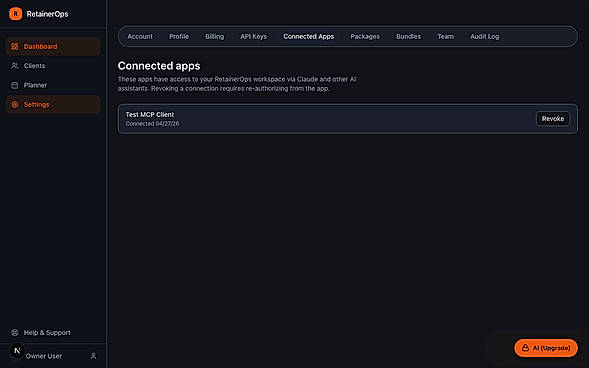
Task: Click the Connected apps heading
Action: (159, 66)
